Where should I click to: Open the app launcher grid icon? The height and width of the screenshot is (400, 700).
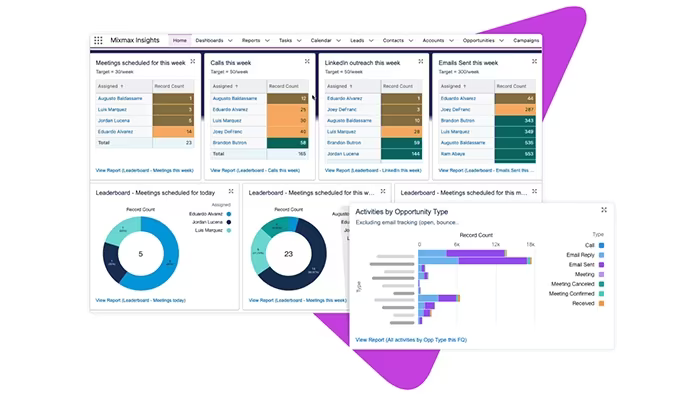98,41
